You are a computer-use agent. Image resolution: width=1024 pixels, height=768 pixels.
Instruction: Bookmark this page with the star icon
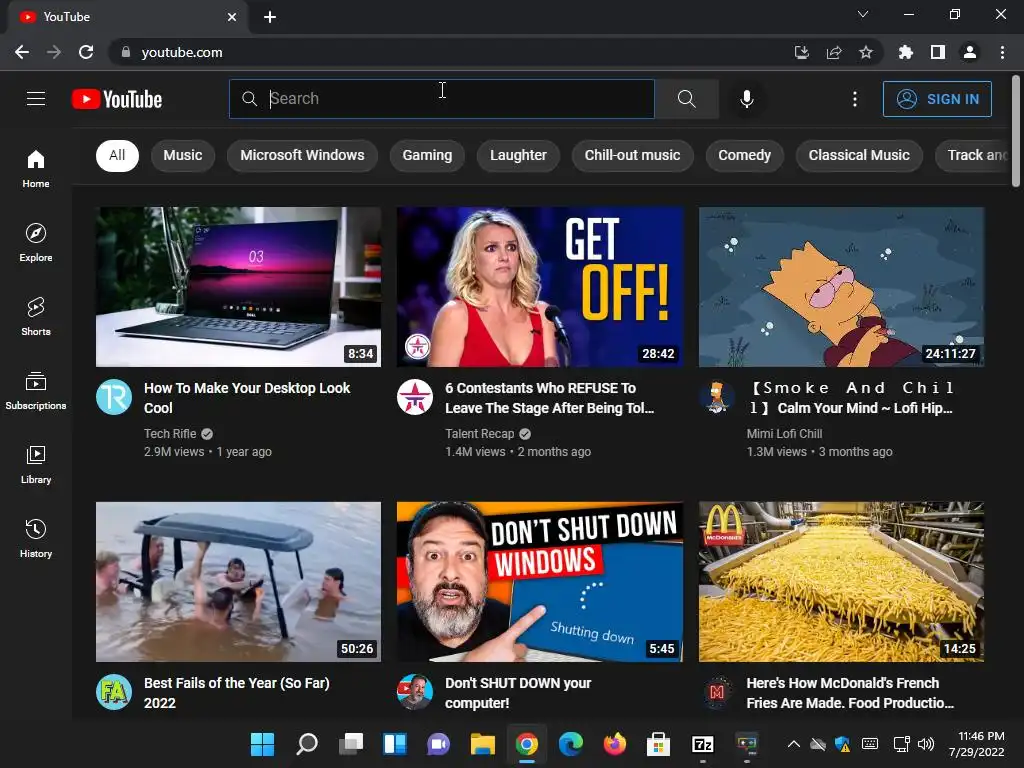(866, 52)
